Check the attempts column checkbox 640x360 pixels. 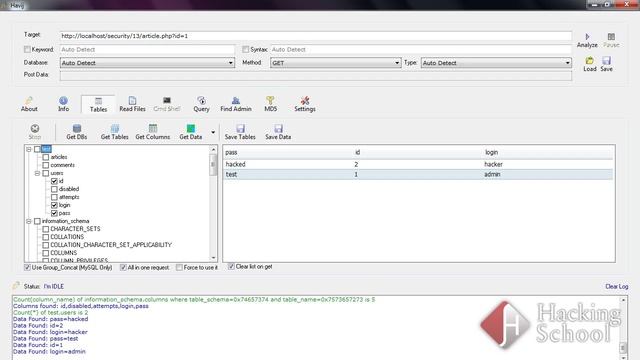pos(54,197)
